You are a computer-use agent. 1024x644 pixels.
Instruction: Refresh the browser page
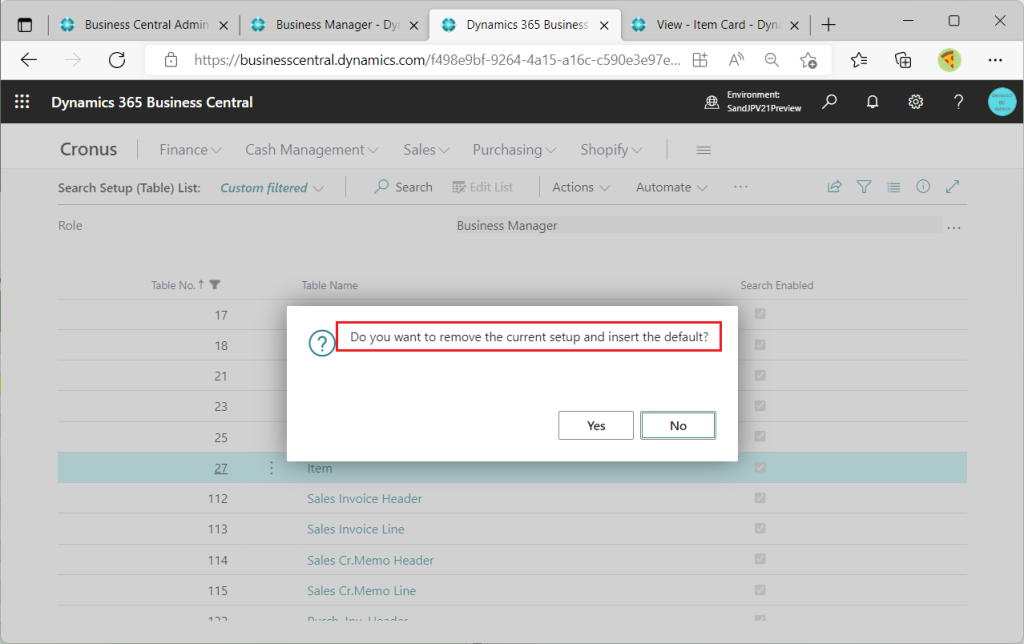click(x=117, y=60)
